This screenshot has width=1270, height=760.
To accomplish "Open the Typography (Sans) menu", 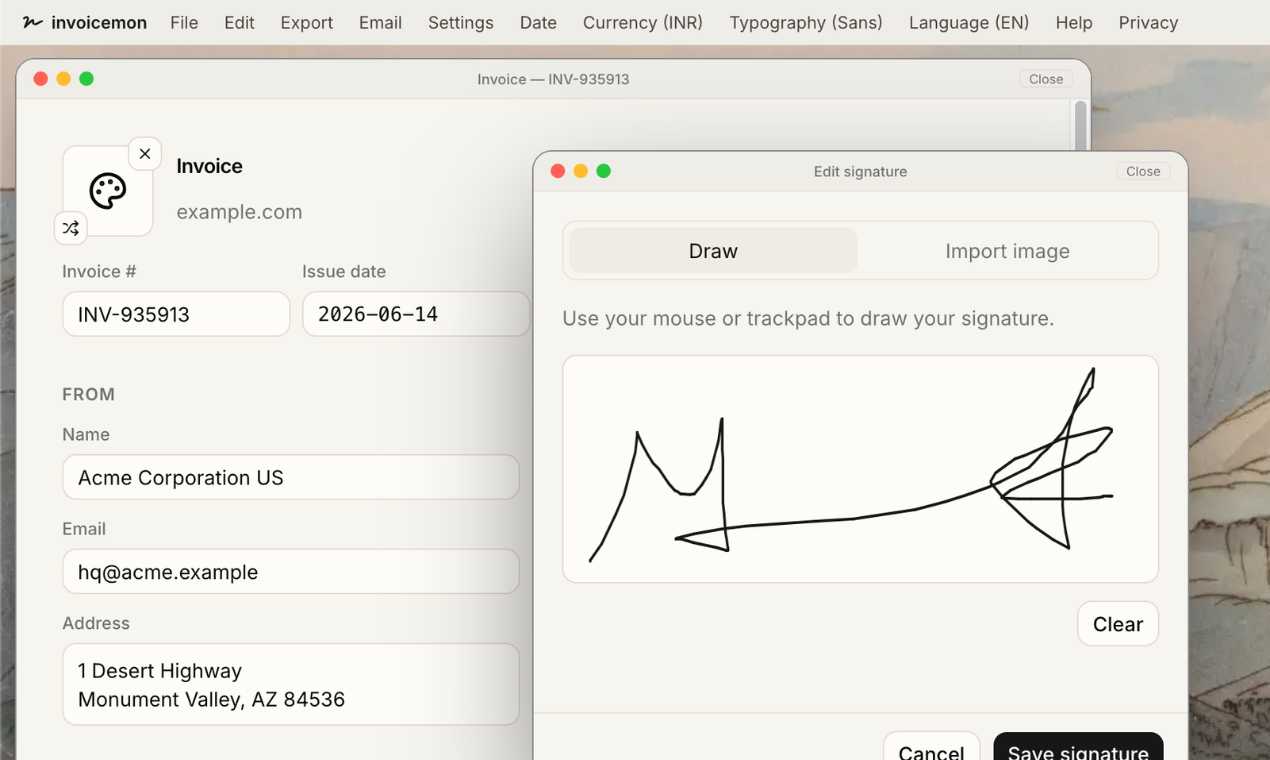I will 806,22.
